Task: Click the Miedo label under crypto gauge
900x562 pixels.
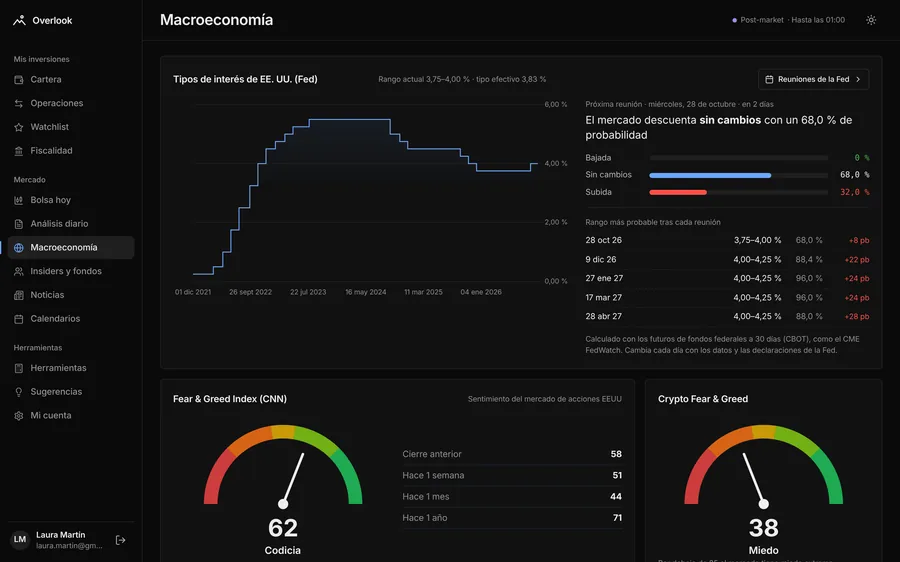Action: [x=763, y=550]
